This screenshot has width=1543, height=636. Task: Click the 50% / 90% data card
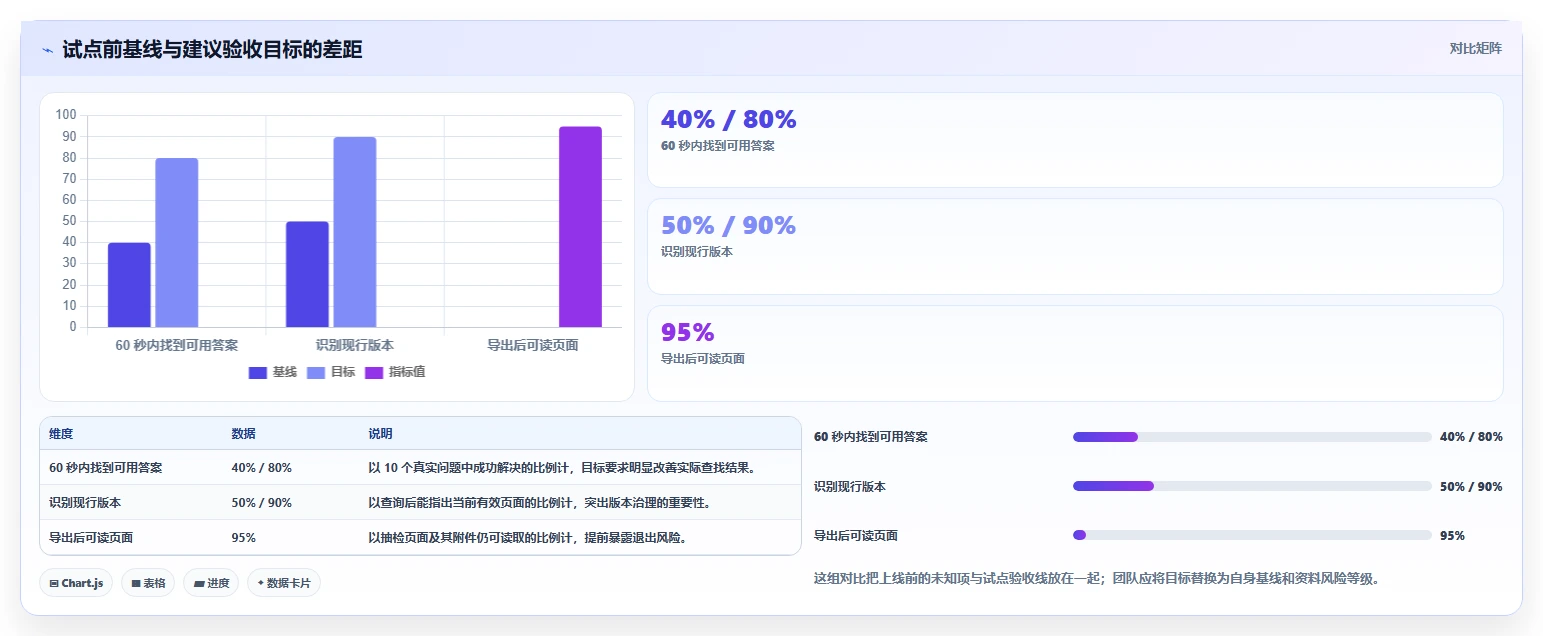pyautogui.click(x=1075, y=246)
